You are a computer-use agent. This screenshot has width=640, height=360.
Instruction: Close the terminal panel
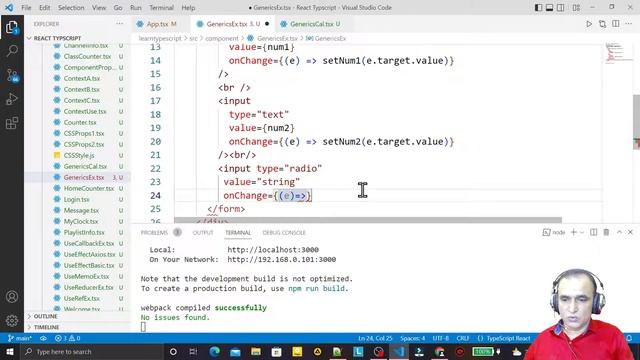(630, 232)
